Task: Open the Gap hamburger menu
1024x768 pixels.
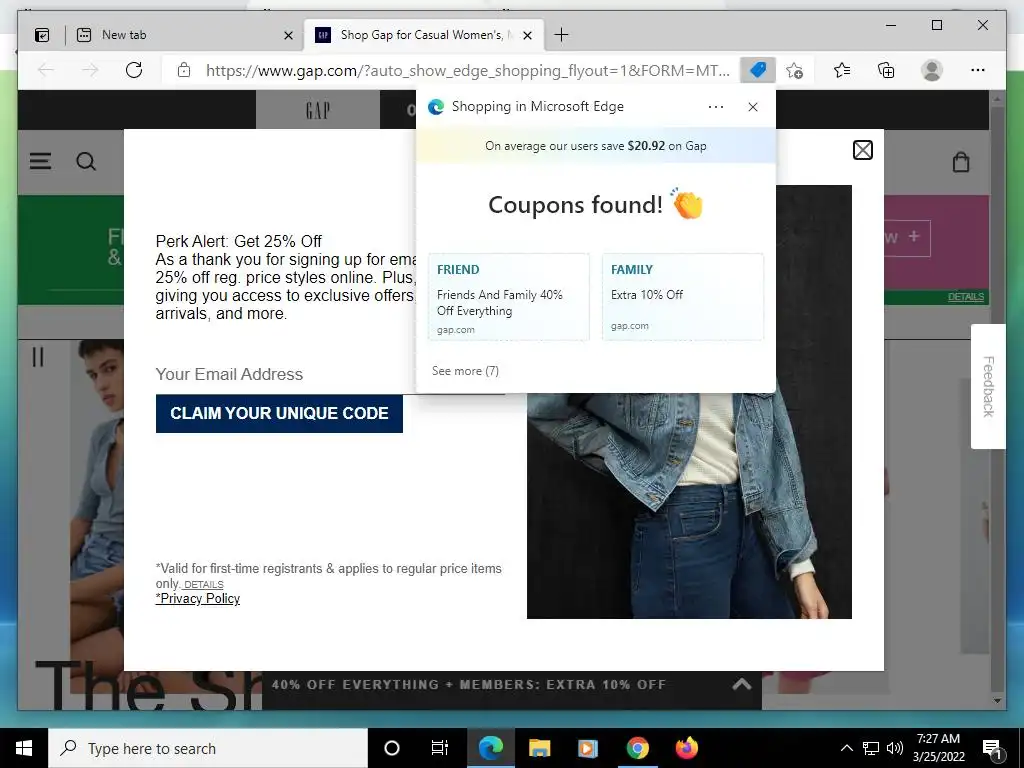Action: click(x=40, y=161)
